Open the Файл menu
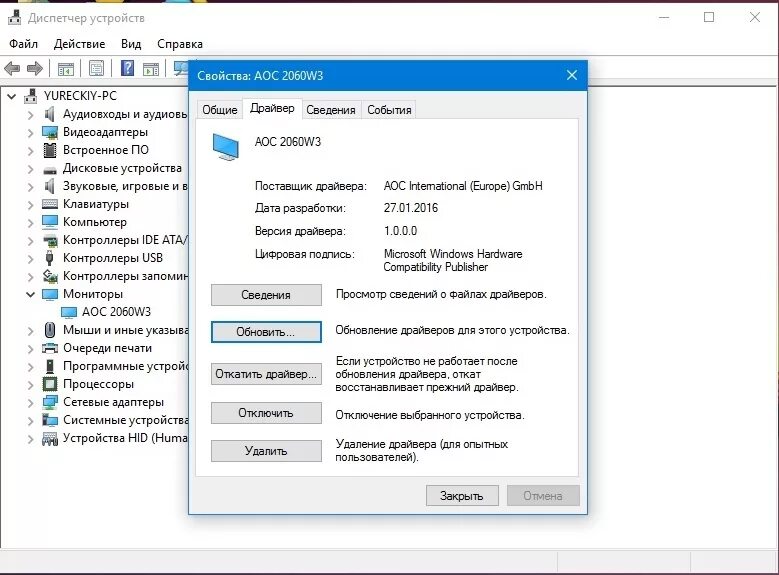This screenshot has height=575, width=779. tap(23, 44)
